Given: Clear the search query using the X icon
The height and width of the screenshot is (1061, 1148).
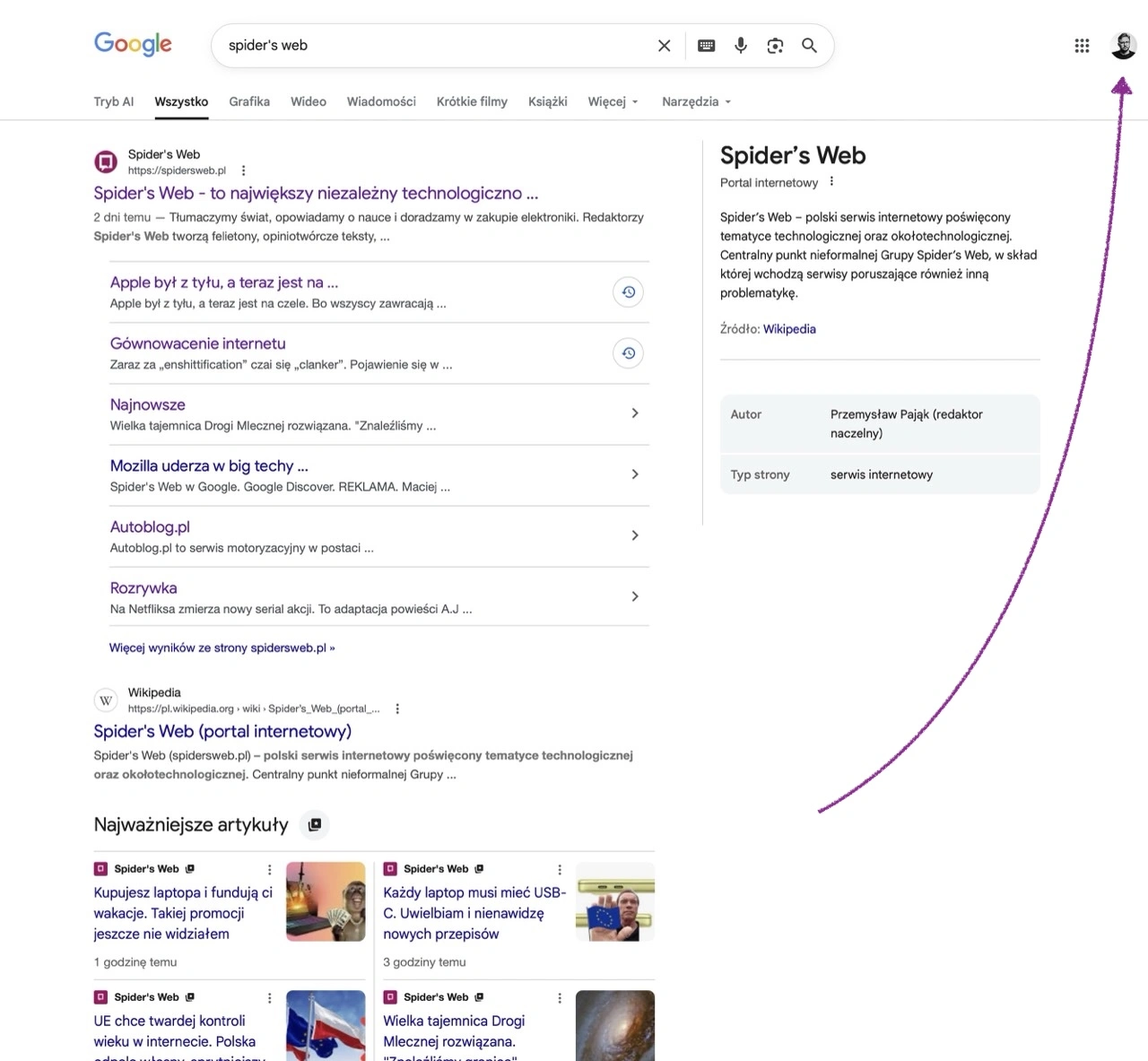Looking at the screenshot, I should (x=664, y=45).
